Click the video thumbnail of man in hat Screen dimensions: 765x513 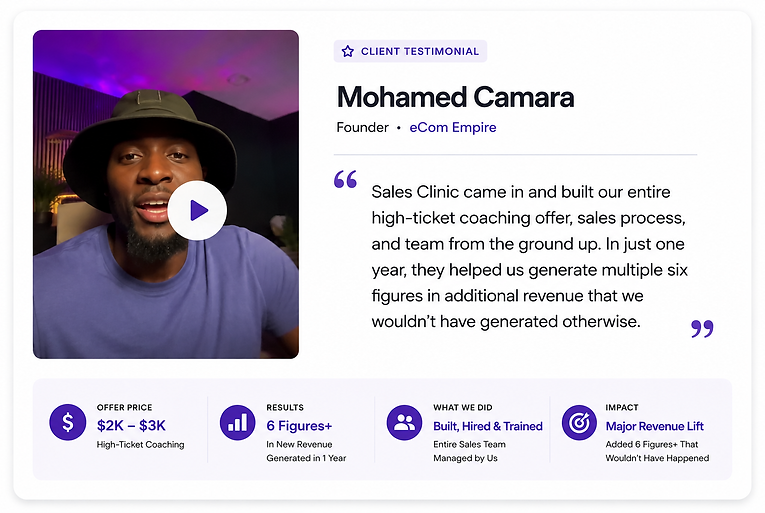click(166, 194)
